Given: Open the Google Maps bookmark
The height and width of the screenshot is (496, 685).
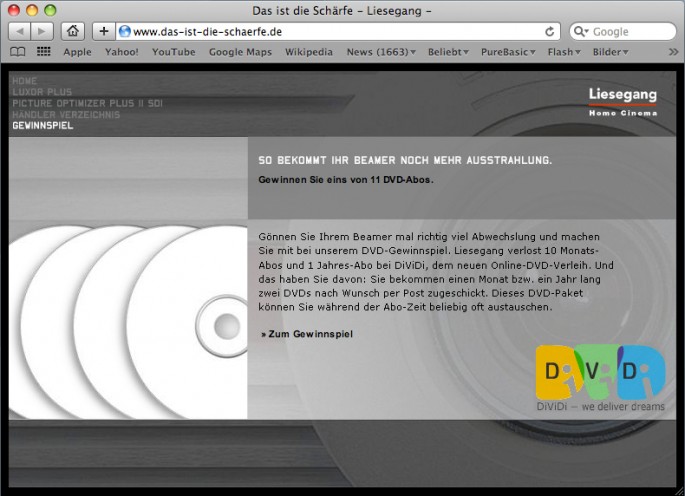Looking at the screenshot, I should tap(240, 52).
